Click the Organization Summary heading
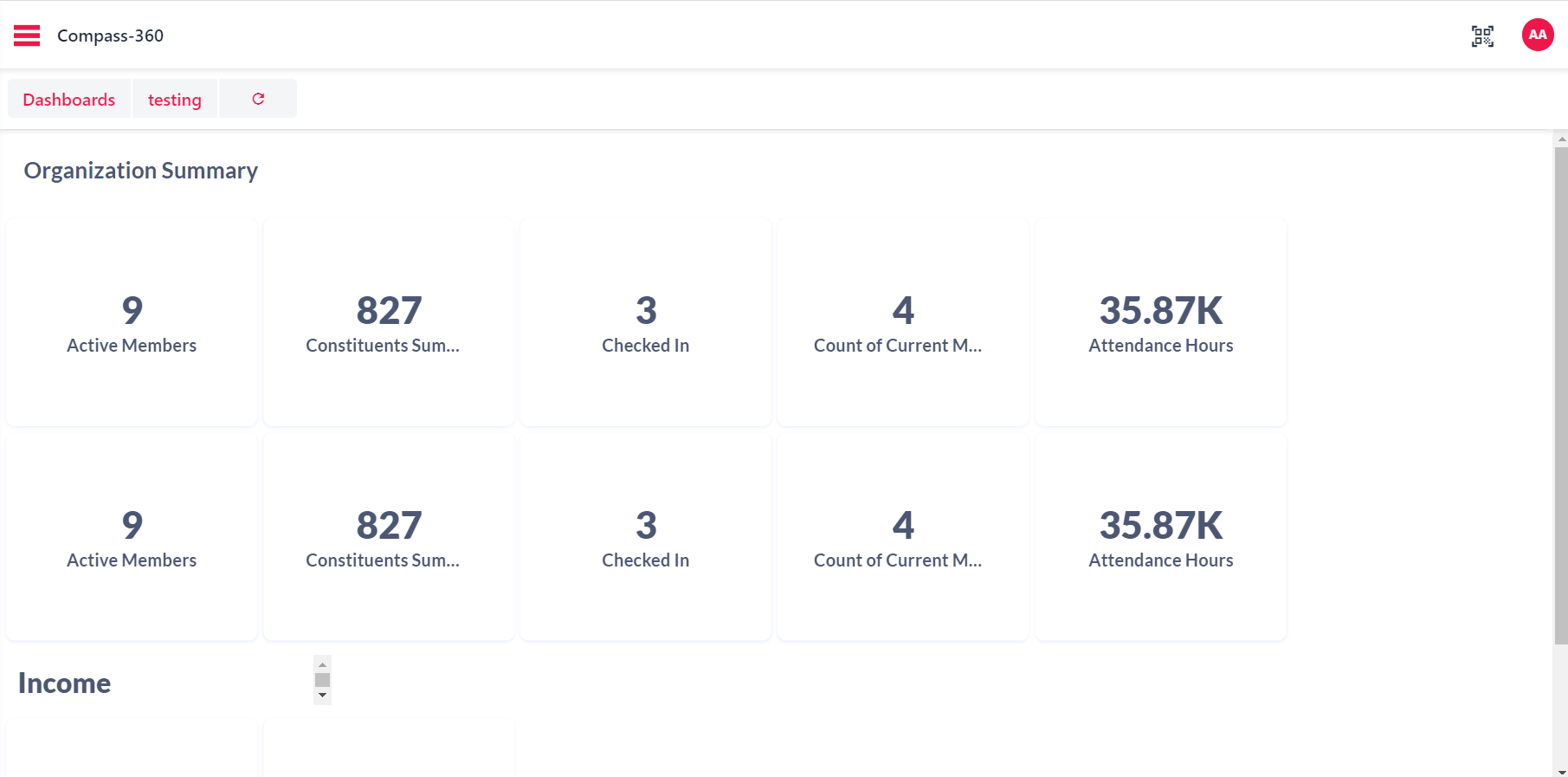The width and height of the screenshot is (1568, 777). pos(140,171)
